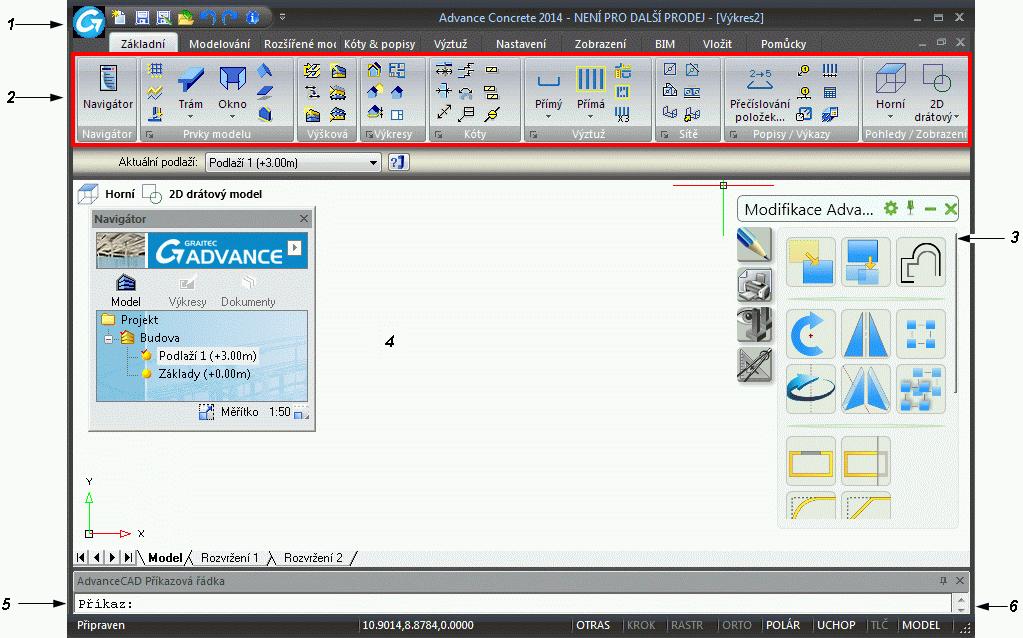1023x638 pixels.
Task: Click the Save disk icon in quick access toolbar
Action: [142, 17]
